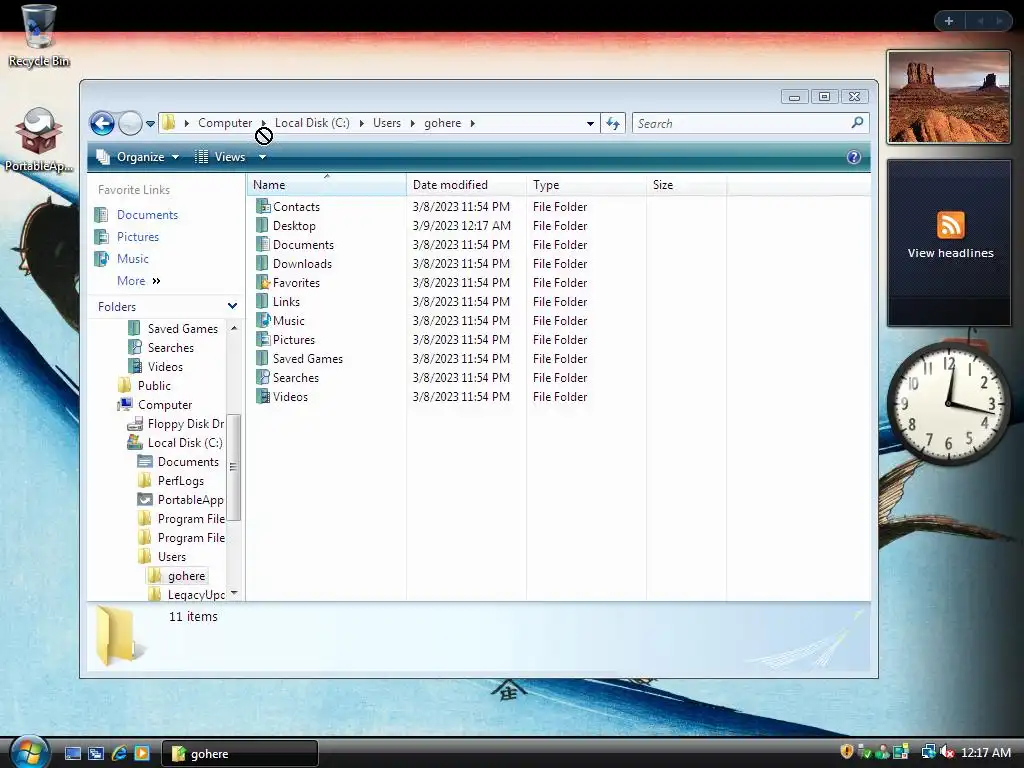This screenshot has height=768, width=1024.
Task: Sort by the Date modified column header
Action: click(x=466, y=185)
